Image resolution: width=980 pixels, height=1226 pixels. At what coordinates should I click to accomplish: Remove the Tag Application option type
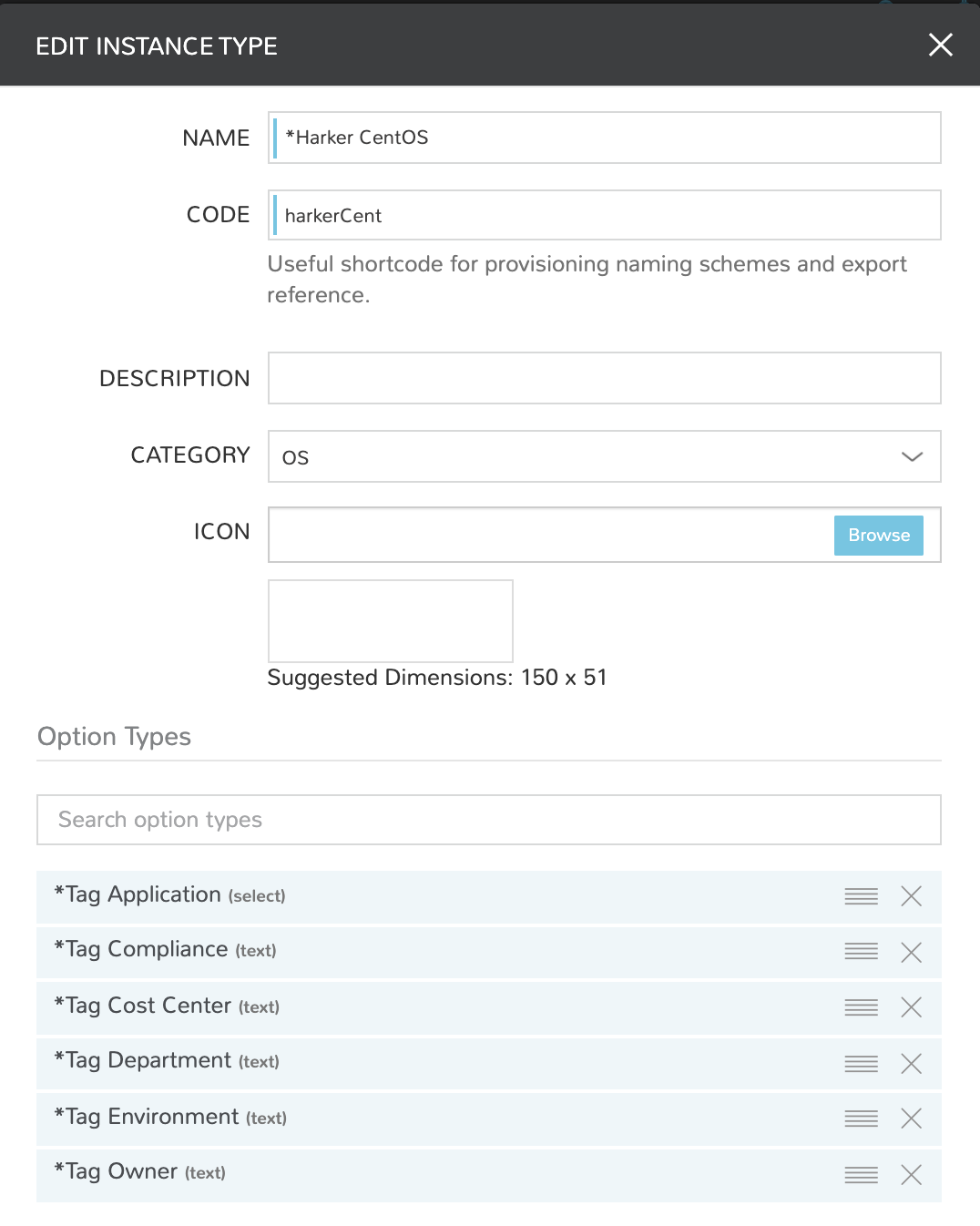coord(911,896)
